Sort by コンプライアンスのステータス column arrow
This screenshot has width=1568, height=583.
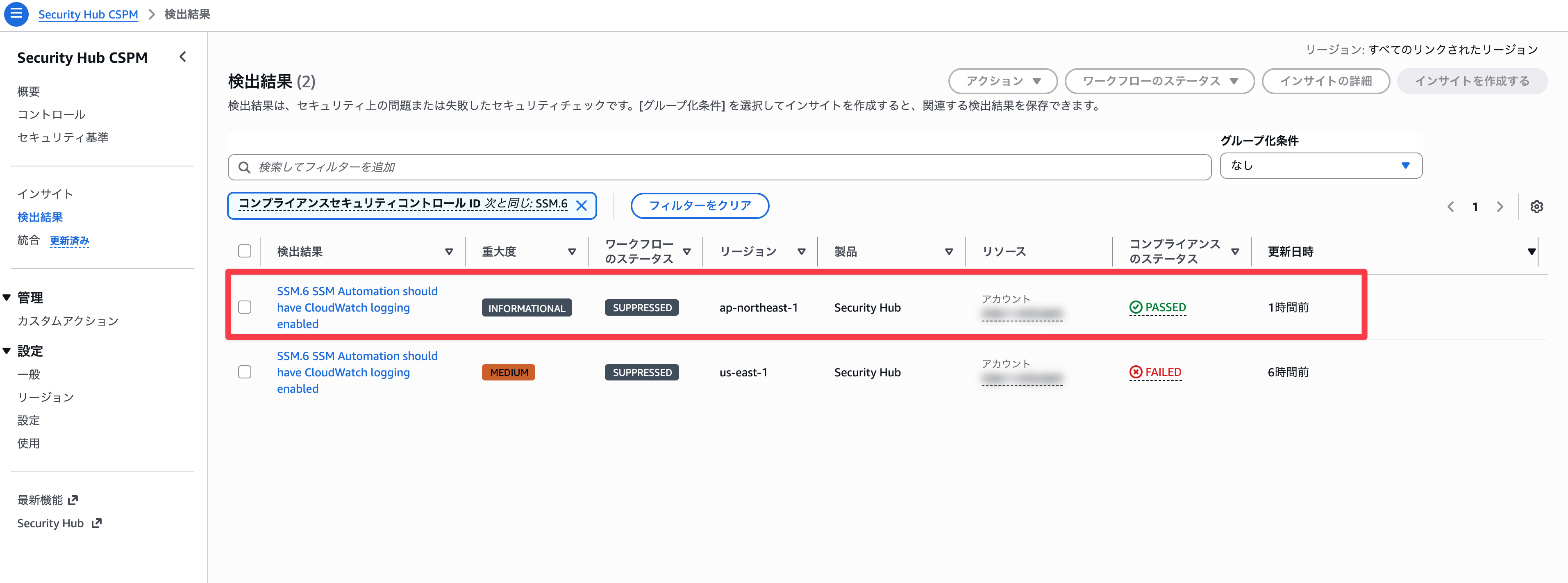(x=1235, y=252)
